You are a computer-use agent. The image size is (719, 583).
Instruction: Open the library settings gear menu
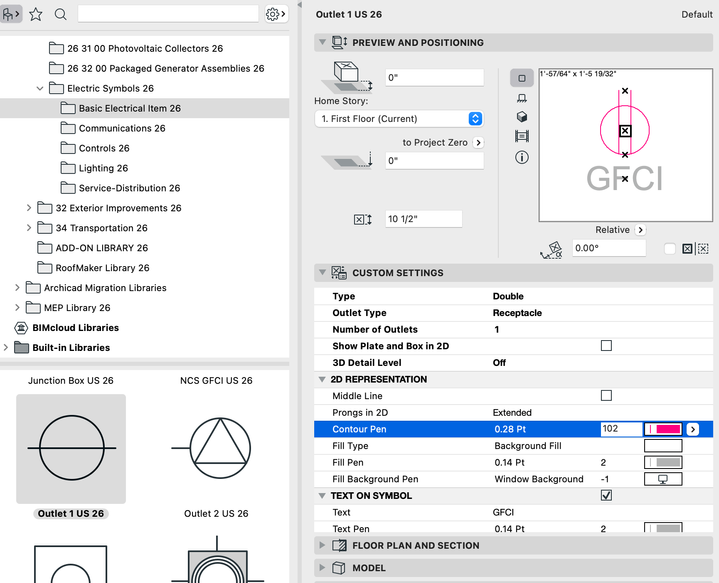pyautogui.click(x=275, y=14)
